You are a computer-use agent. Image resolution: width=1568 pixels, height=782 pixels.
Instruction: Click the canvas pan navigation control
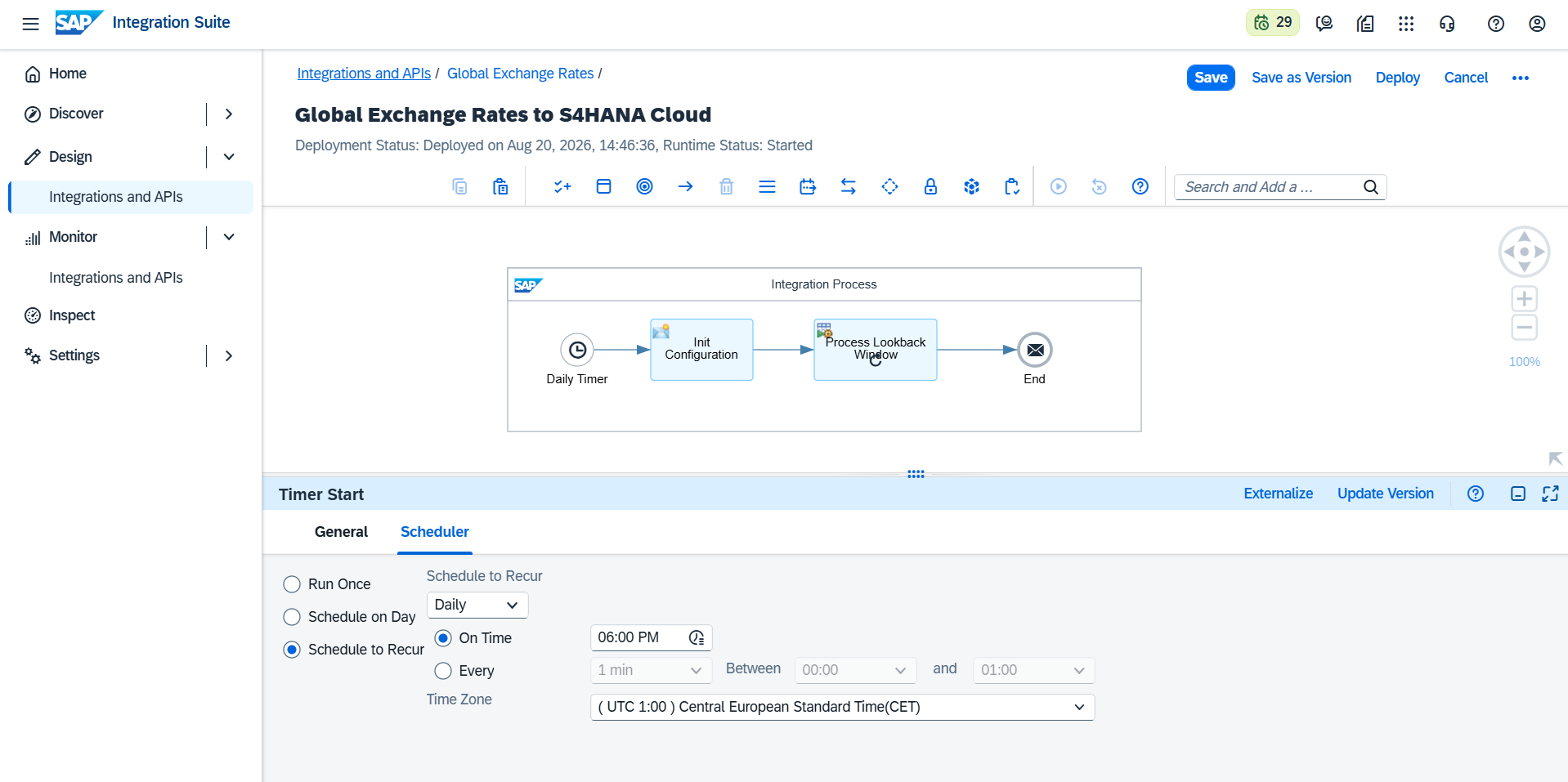[x=1524, y=252]
